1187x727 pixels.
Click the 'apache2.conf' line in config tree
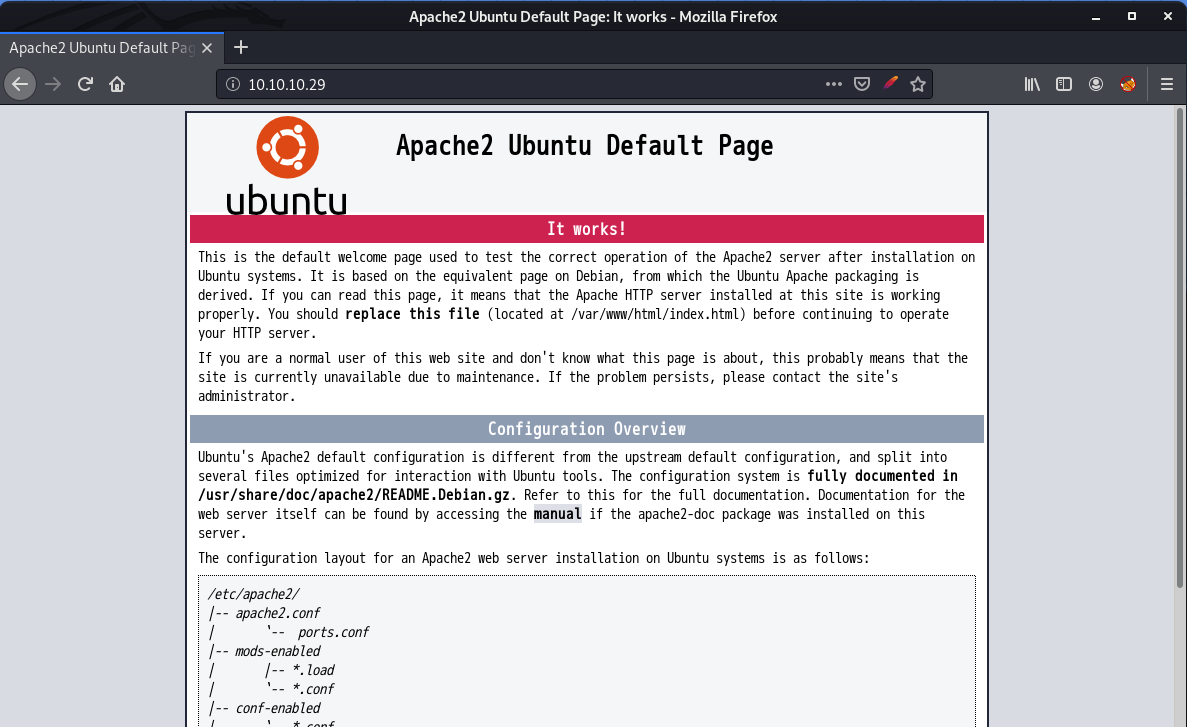(278, 613)
